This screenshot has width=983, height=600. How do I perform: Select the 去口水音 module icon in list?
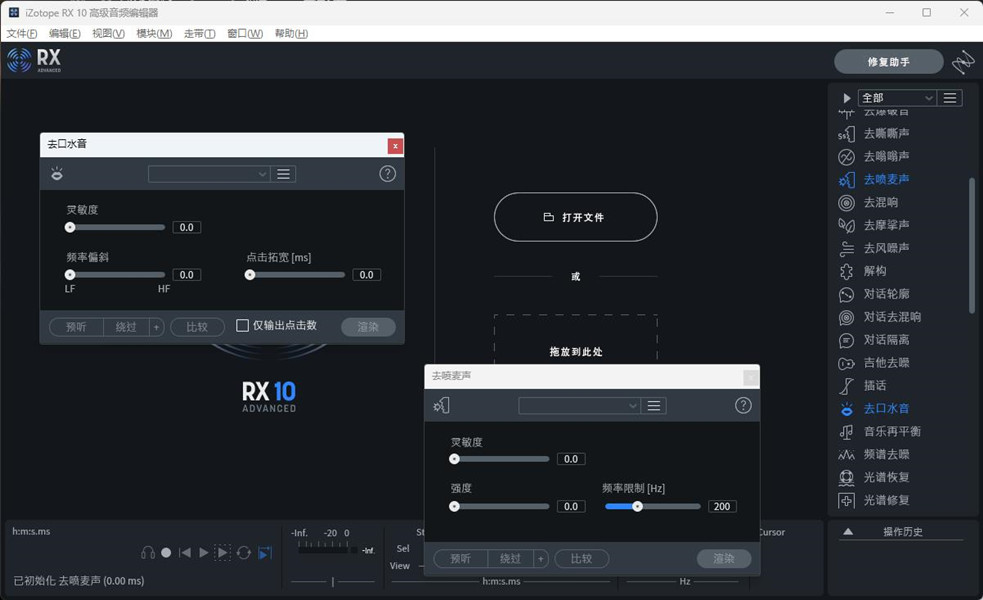[x=846, y=409]
